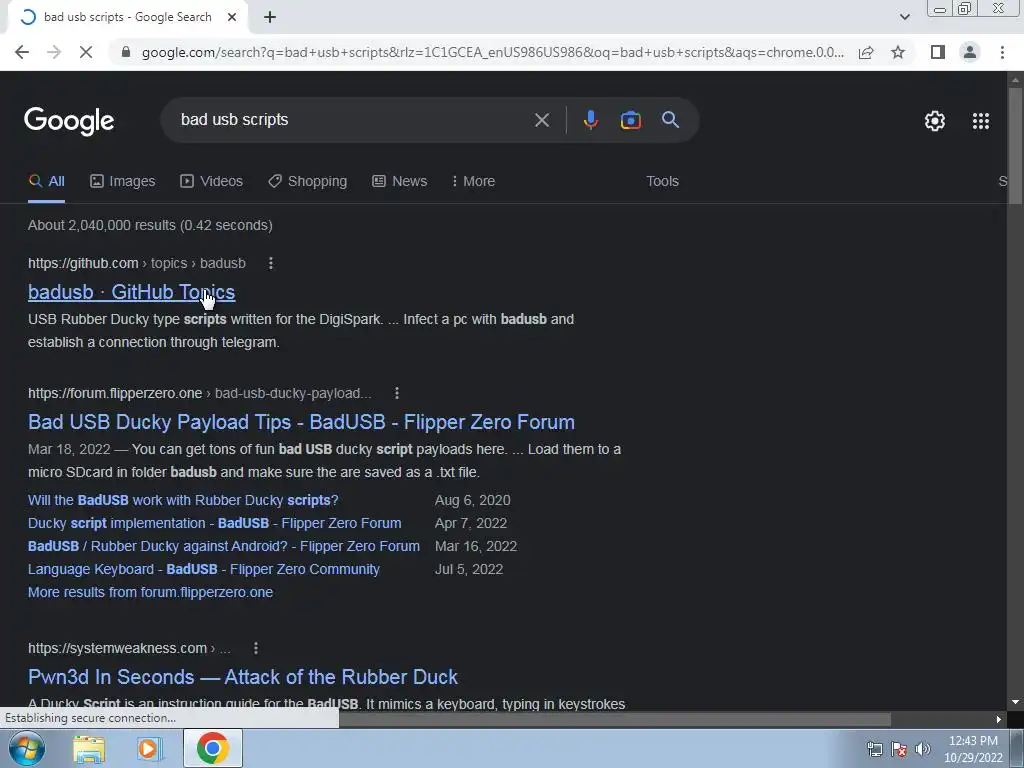
Task: Click the 'About 2,040,000 results' text
Action: pyautogui.click(x=150, y=225)
